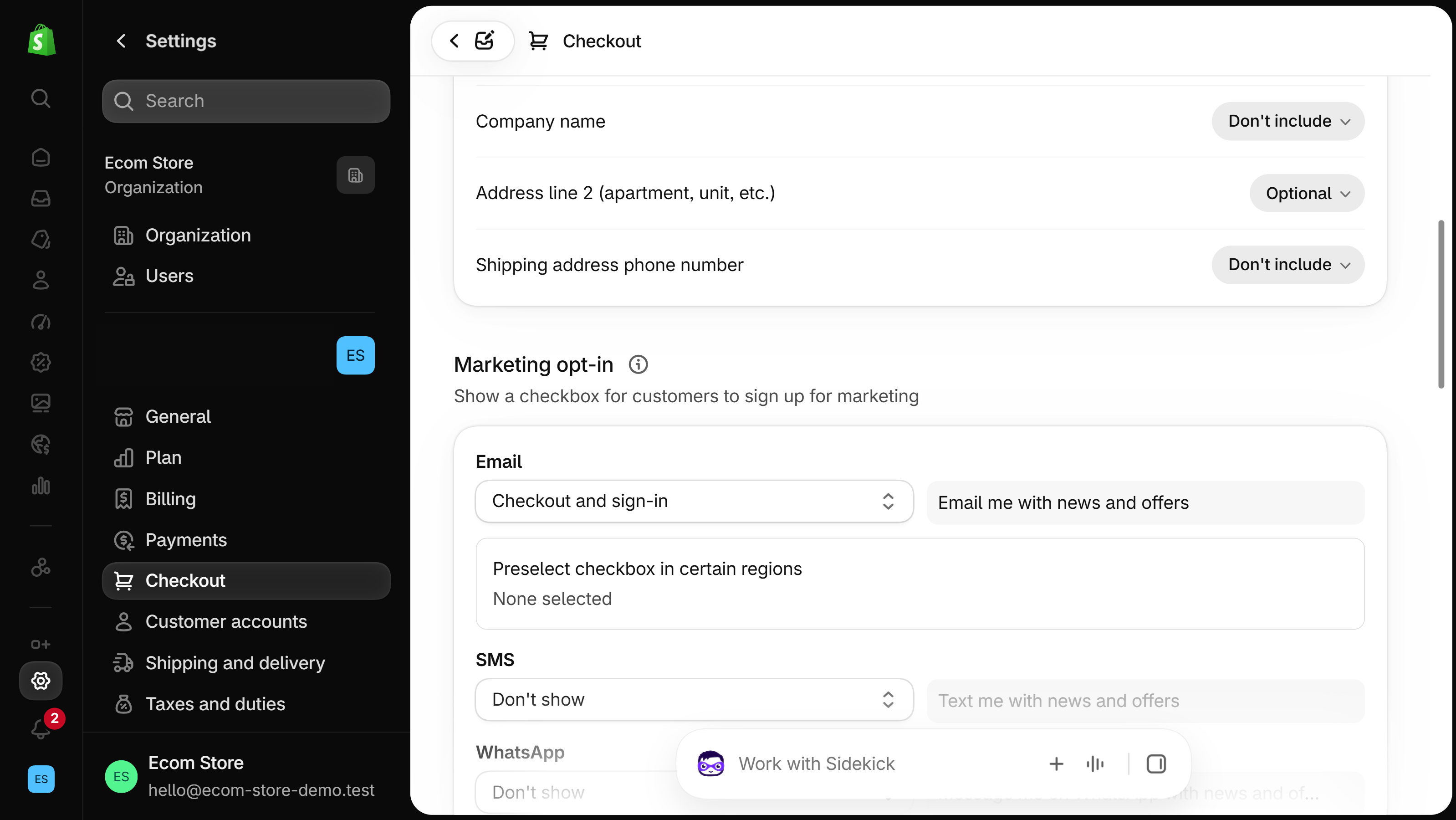
Task: Open Payments settings
Action: point(246,540)
